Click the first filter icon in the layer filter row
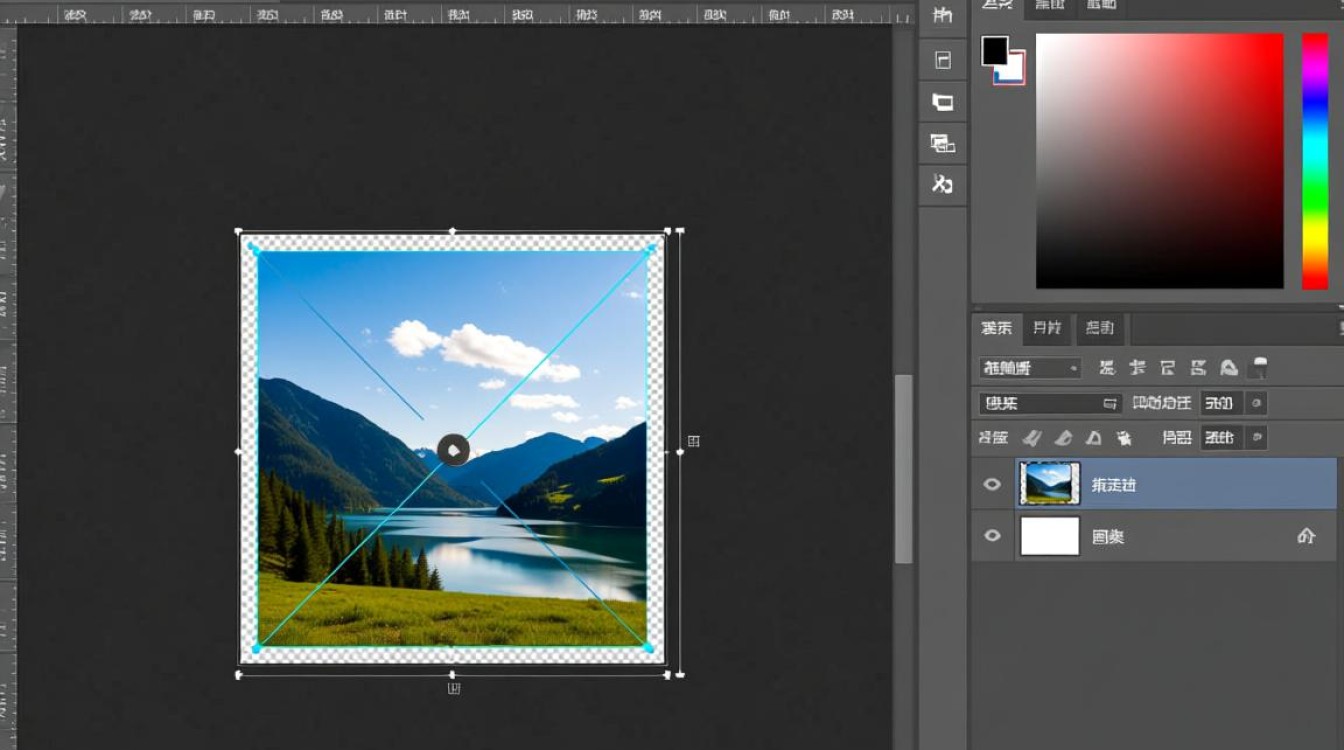The image size is (1344, 750). (1107, 368)
